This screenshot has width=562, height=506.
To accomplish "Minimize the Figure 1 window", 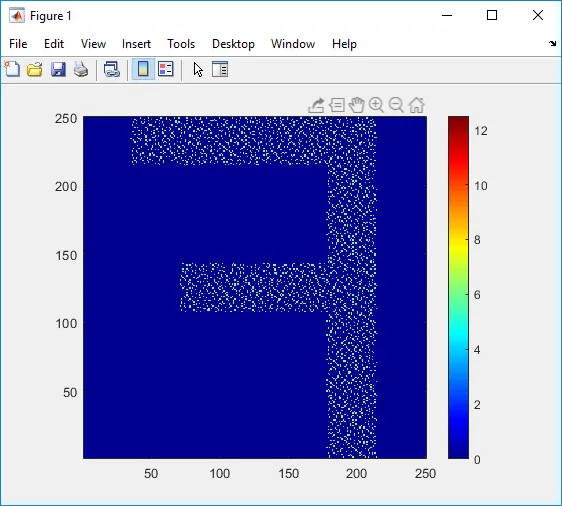I will click(x=447, y=15).
